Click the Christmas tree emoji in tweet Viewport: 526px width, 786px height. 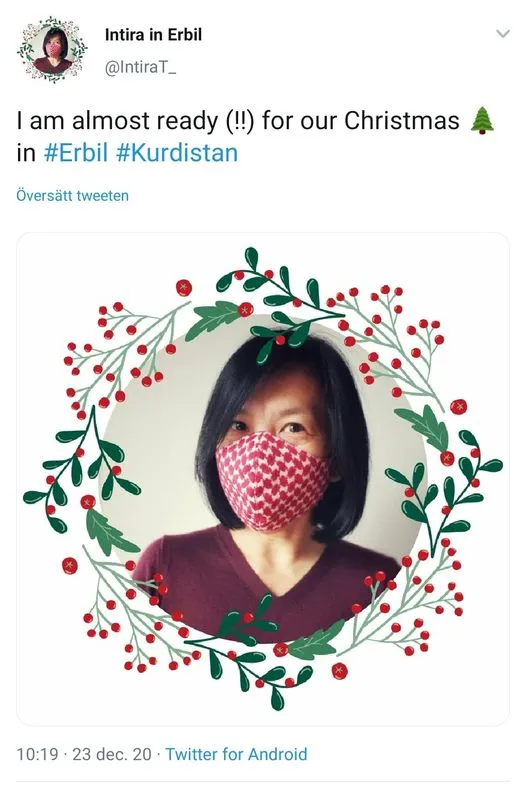coord(482,120)
